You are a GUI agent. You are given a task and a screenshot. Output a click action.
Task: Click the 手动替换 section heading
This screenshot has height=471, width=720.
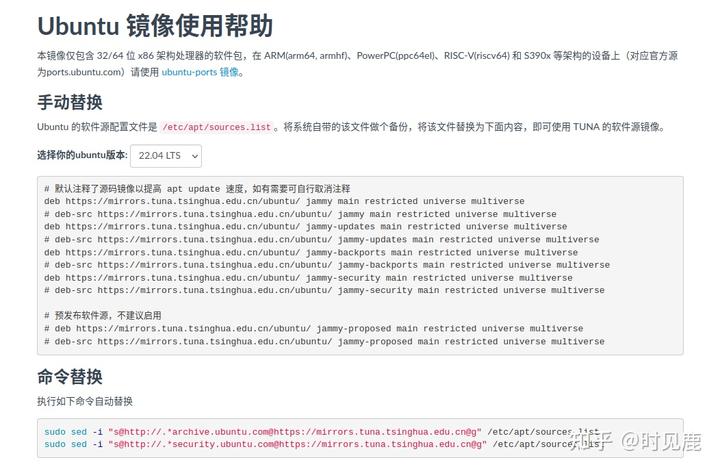pyautogui.click(x=70, y=102)
